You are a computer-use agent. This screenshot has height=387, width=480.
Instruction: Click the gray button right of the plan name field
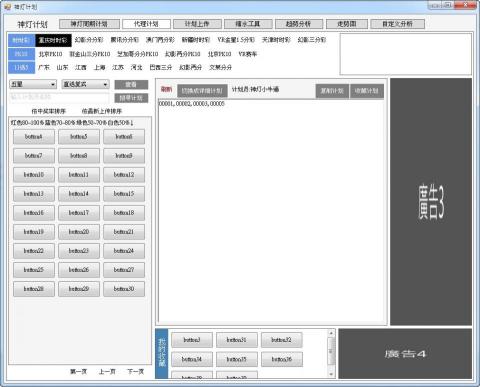pos(131,98)
